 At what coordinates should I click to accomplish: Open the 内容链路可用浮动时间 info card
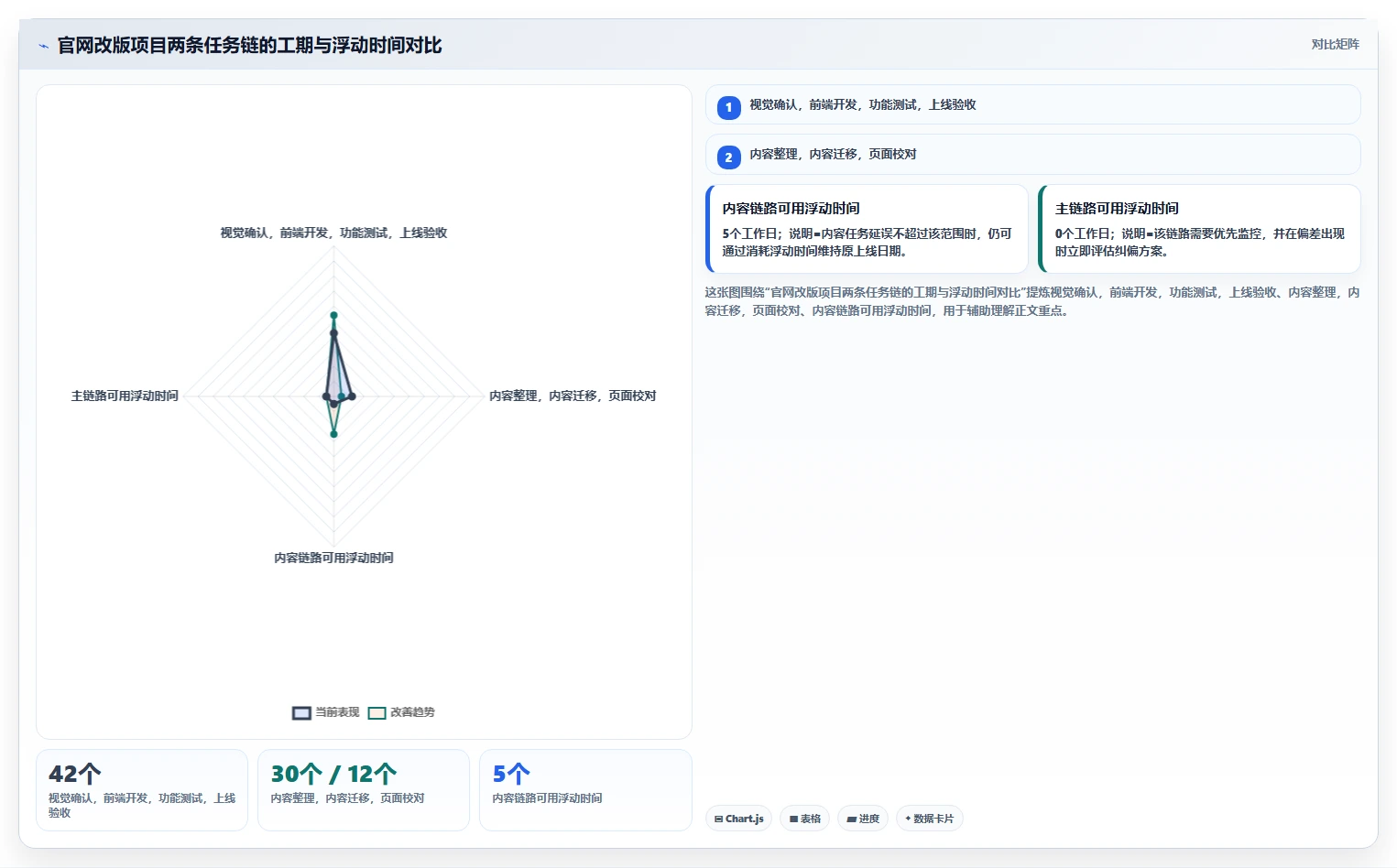click(x=867, y=229)
